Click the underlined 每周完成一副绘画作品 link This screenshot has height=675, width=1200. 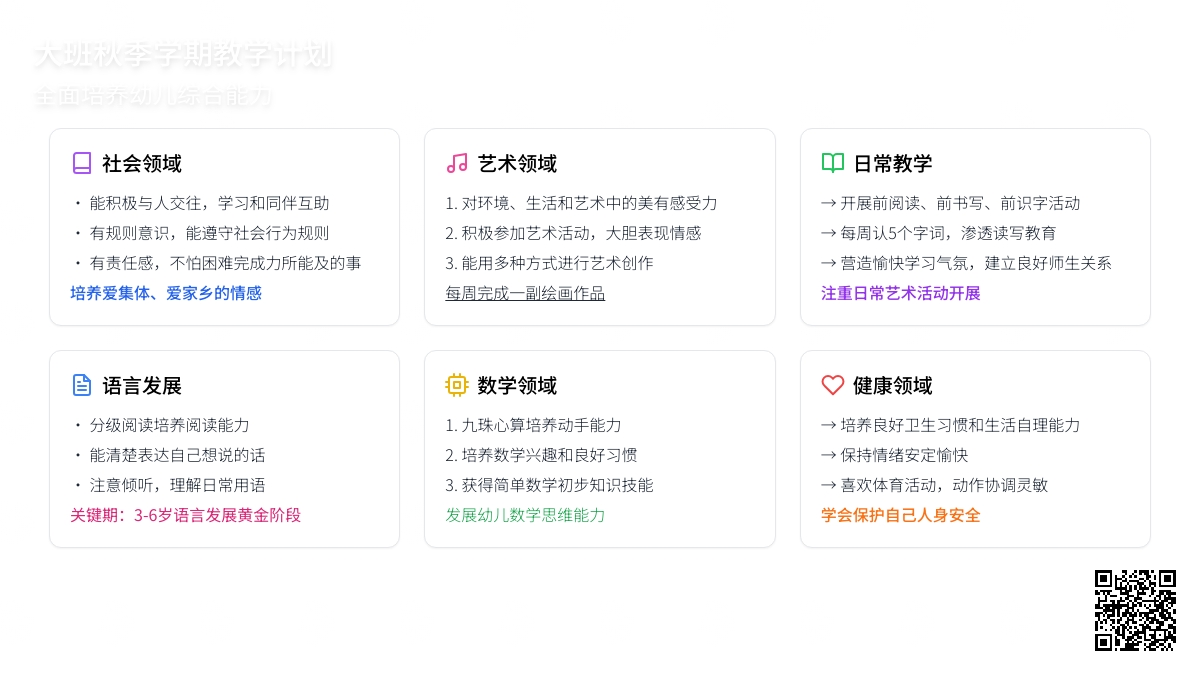tap(525, 293)
